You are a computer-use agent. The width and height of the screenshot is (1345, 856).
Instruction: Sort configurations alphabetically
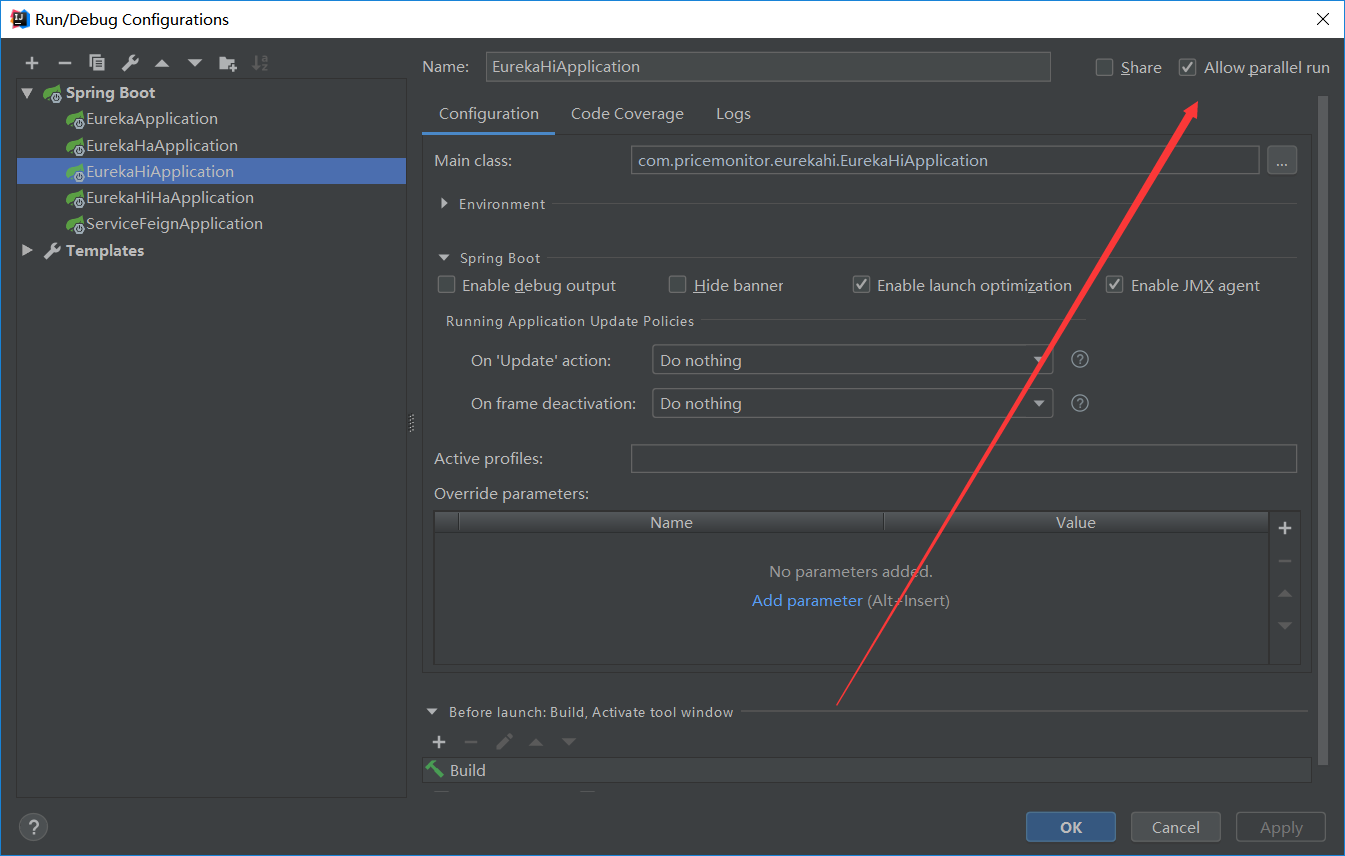tap(260, 63)
